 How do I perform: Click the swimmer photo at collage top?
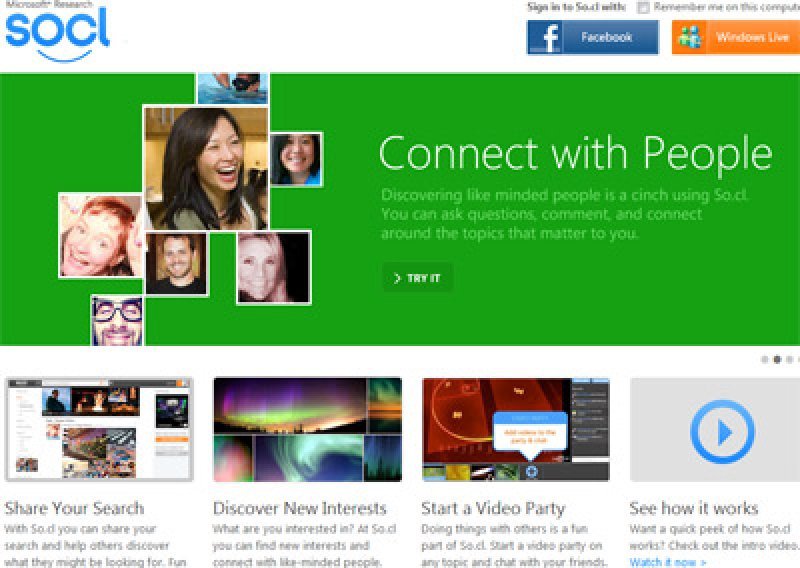[233, 88]
